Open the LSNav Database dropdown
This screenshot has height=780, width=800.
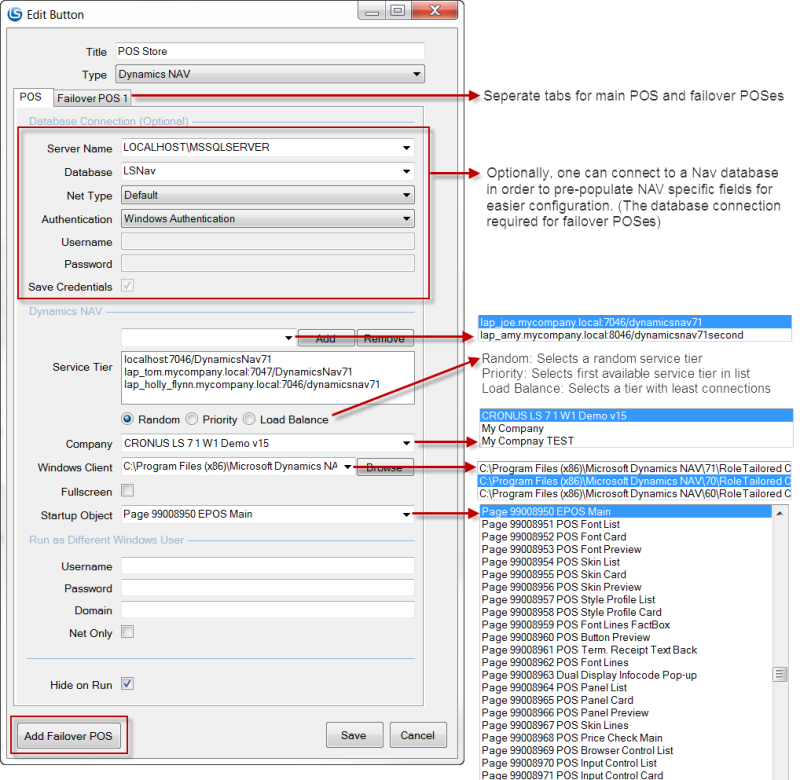point(406,171)
